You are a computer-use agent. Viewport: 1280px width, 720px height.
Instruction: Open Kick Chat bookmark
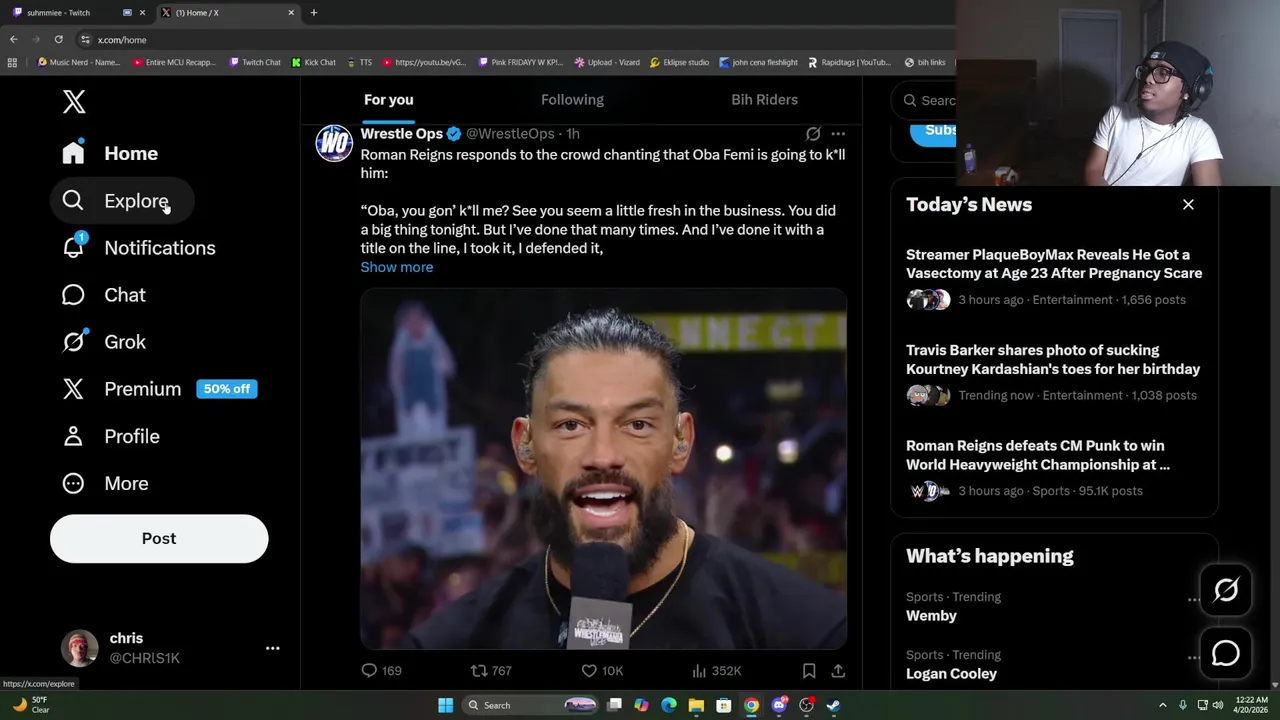tap(314, 62)
